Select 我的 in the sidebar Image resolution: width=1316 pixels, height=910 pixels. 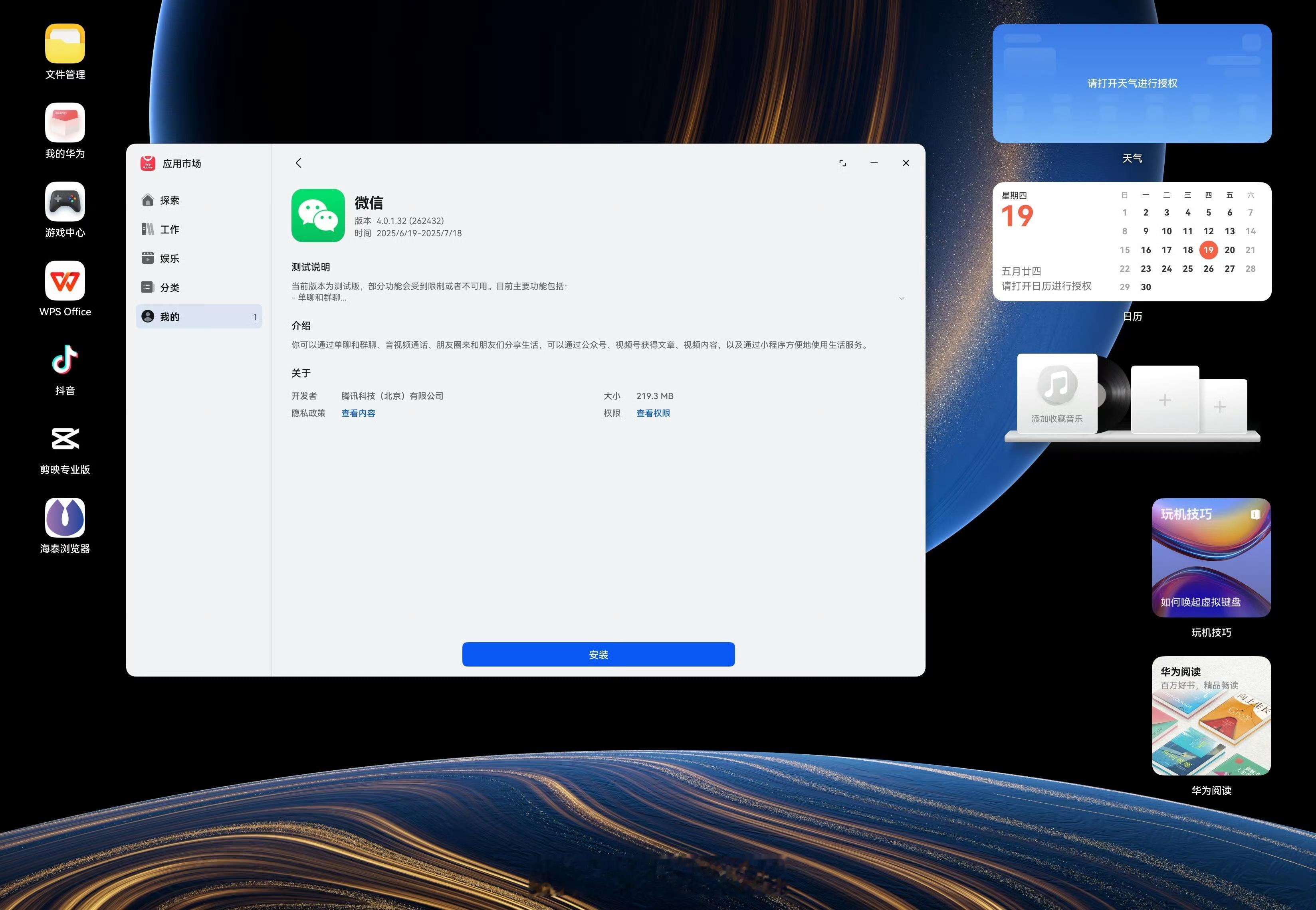click(199, 317)
